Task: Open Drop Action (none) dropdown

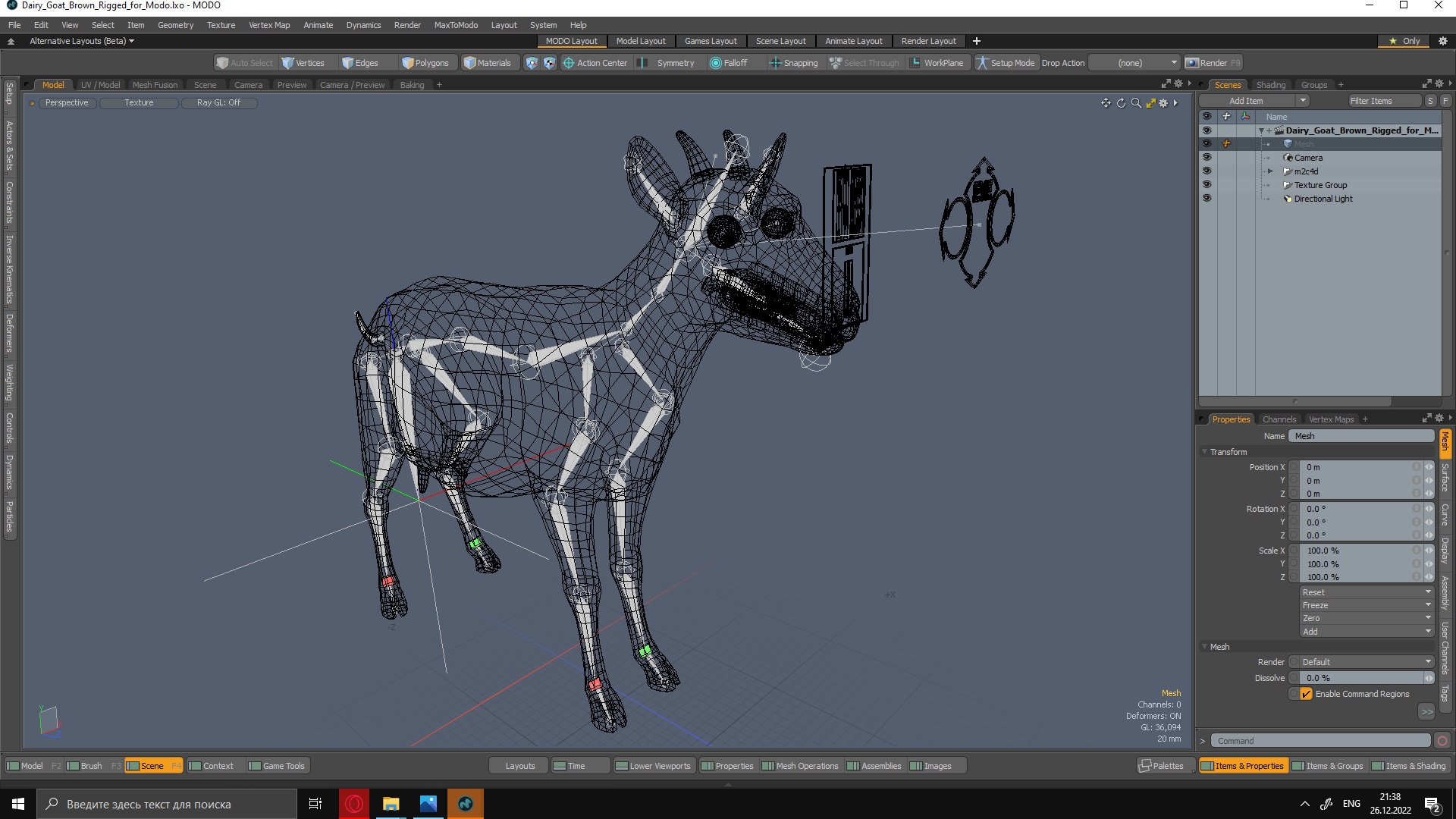Action: click(x=1134, y=63)
